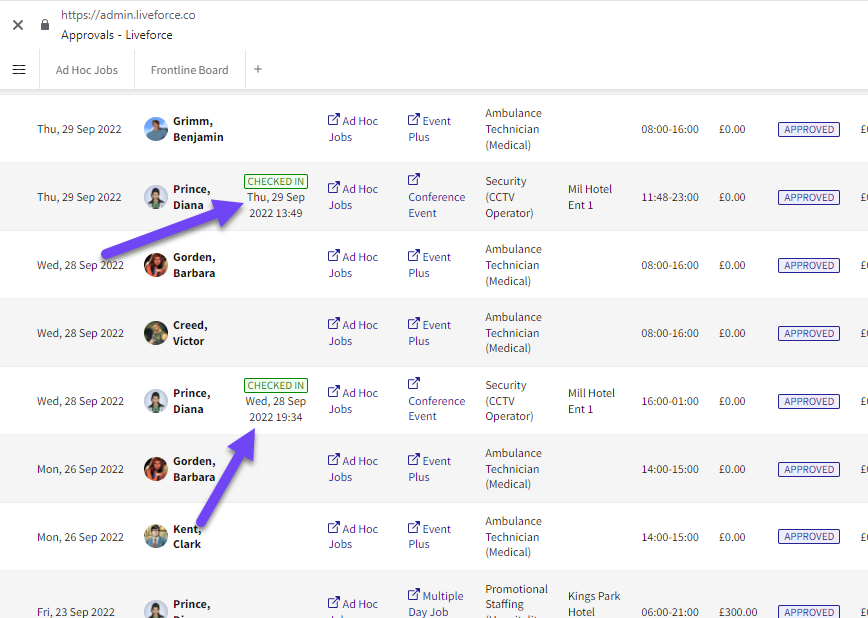Select name Creed, Victor
This screenshot has height=618, width=868.
coord(190,333)
